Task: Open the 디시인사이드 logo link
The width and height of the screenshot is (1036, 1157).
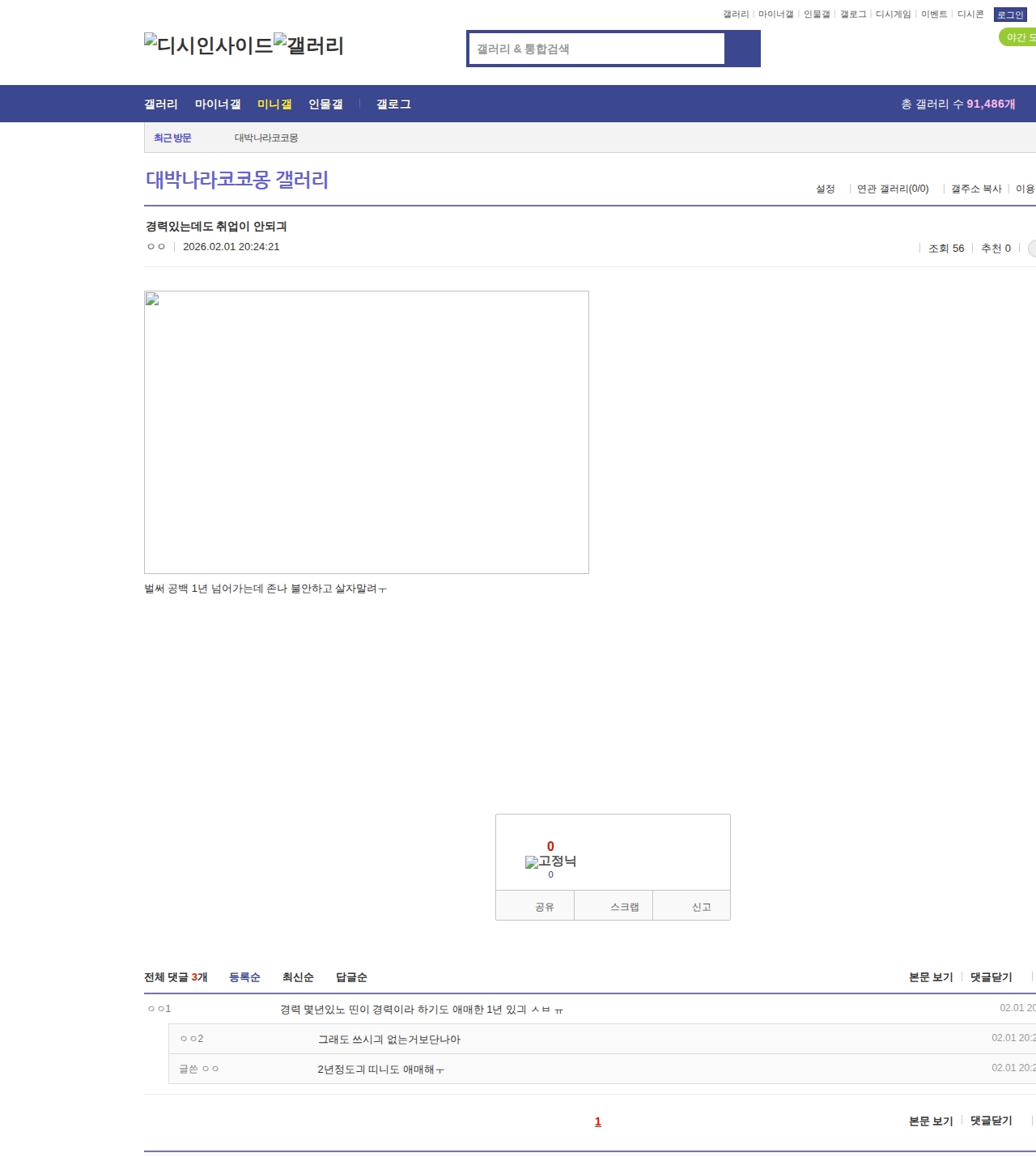Action: 209,45
